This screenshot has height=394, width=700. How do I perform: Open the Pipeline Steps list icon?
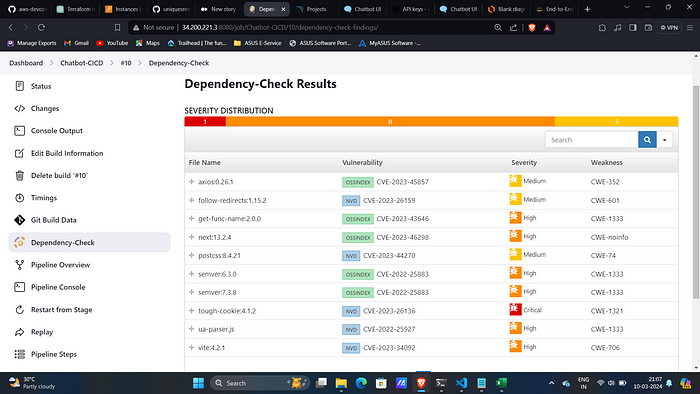point(19,354)
